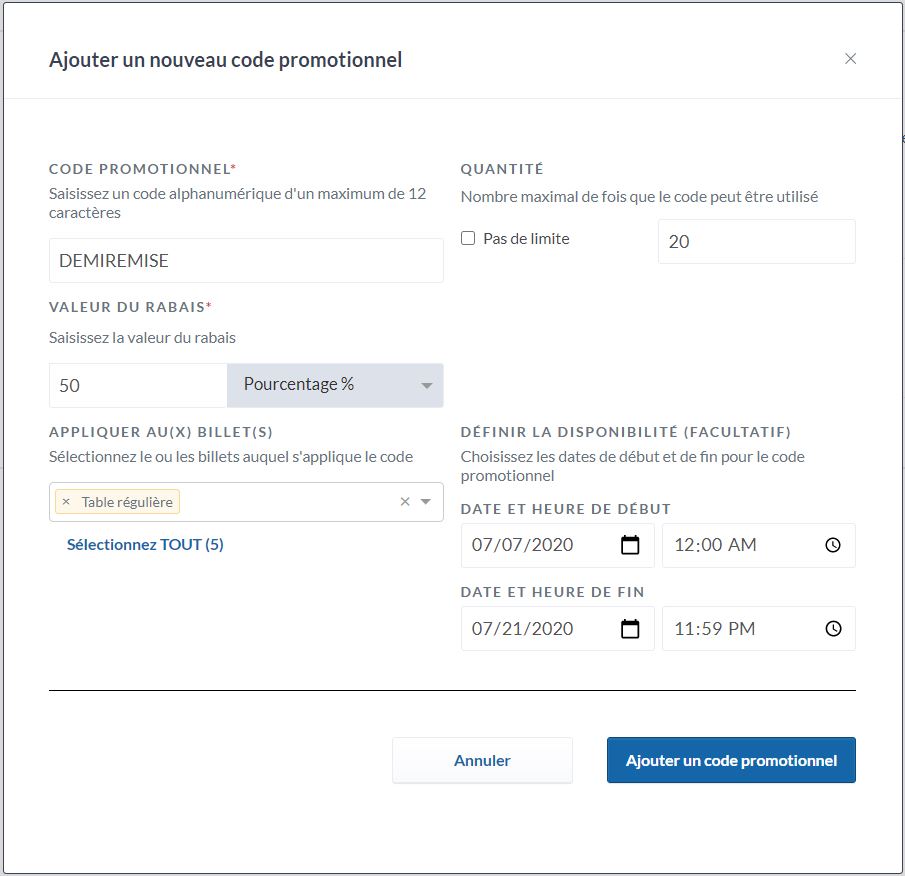Click the end date field 07/21/2020
The height and width of the screenshot is (876, 905).
pos(535,629)
